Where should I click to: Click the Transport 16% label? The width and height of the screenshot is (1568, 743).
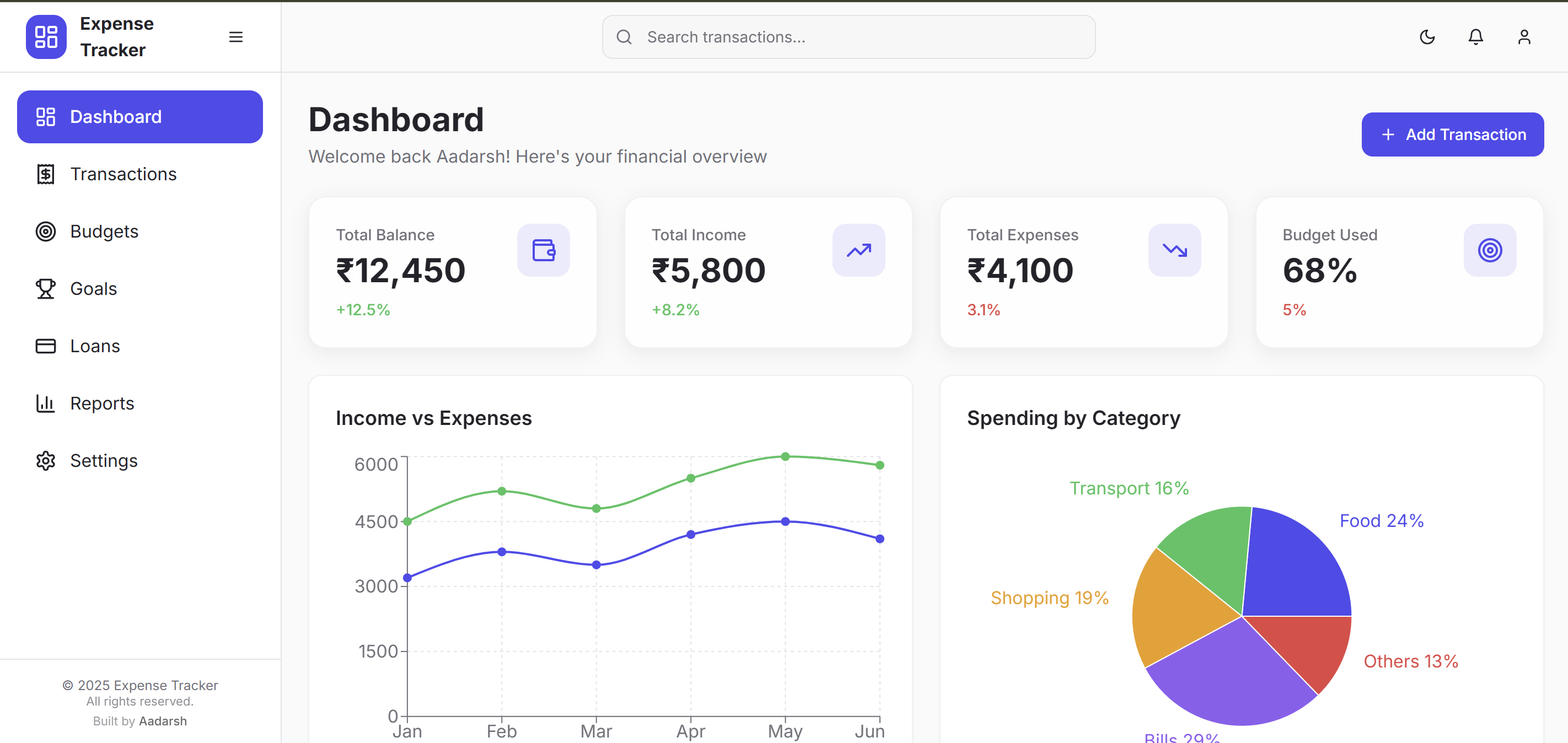pos(1129,488)
